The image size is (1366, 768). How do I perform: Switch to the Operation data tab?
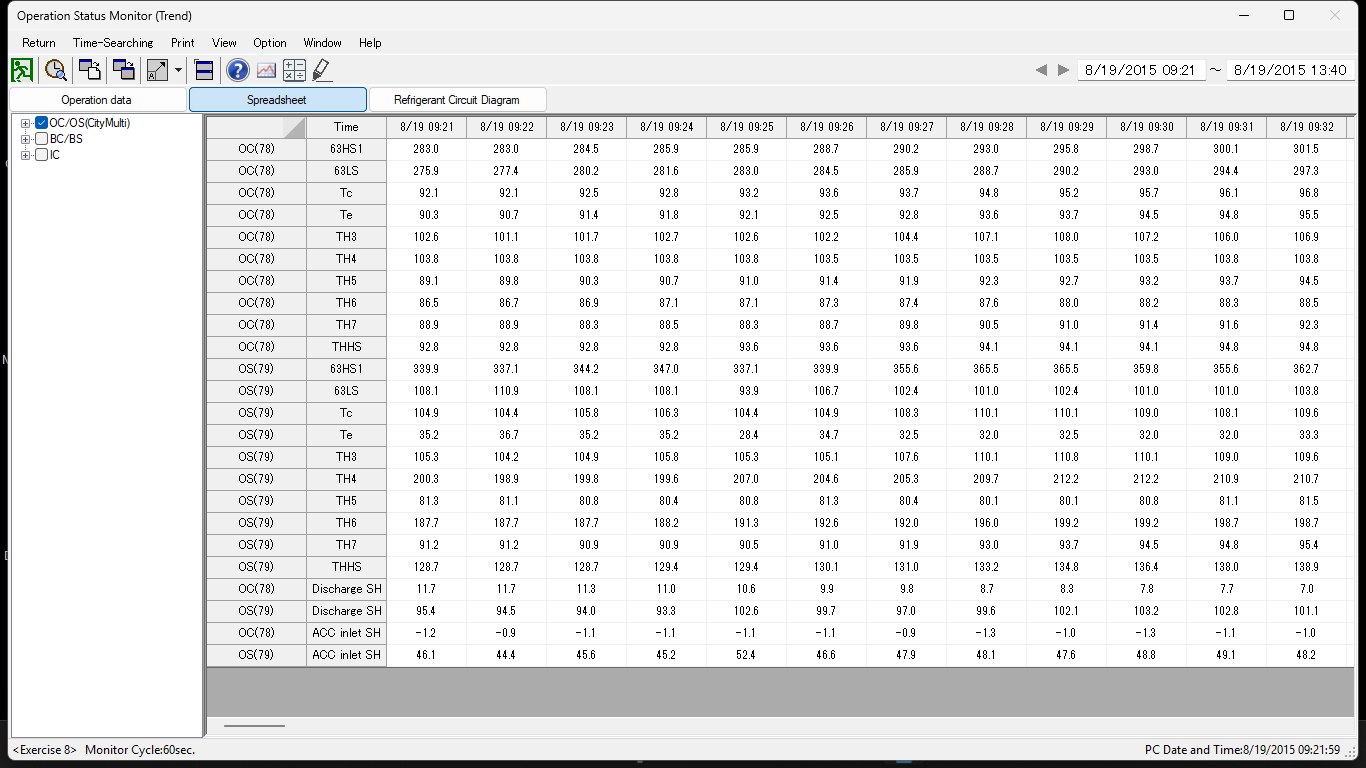(x=95, y=99)
